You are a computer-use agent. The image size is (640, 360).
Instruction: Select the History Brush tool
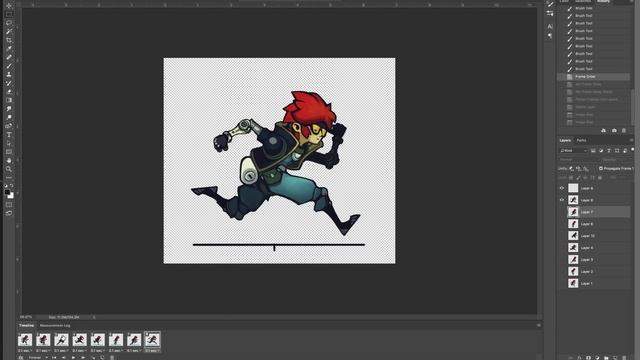pyautogui.click(x=9, y=83)
